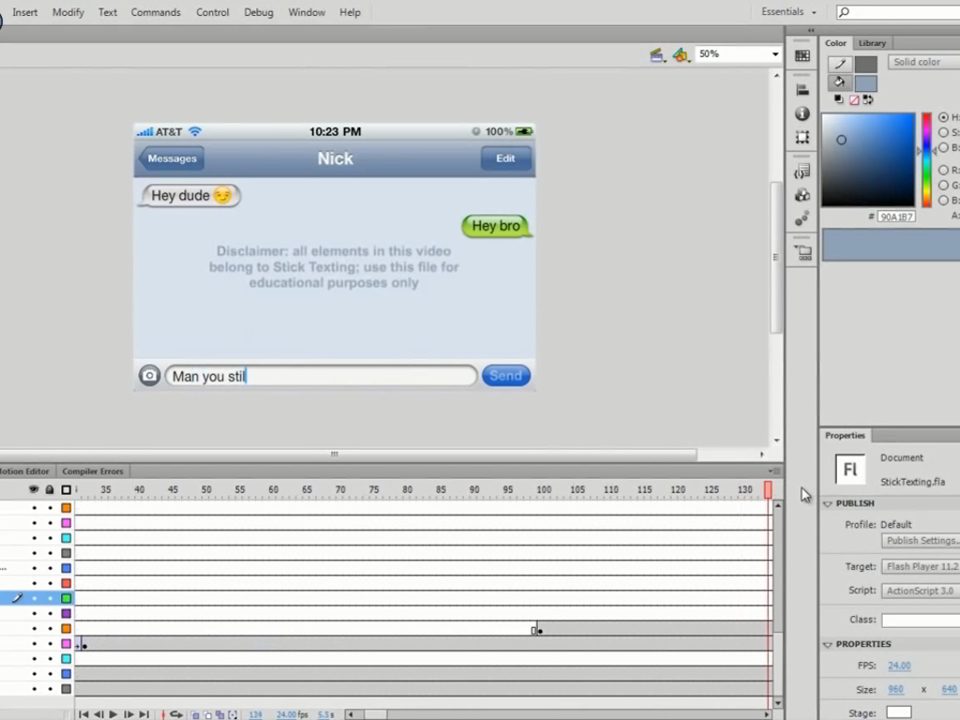960x720 pixels.
Task: Toggle show all layers as outlines
Action: tap(66, 489)
